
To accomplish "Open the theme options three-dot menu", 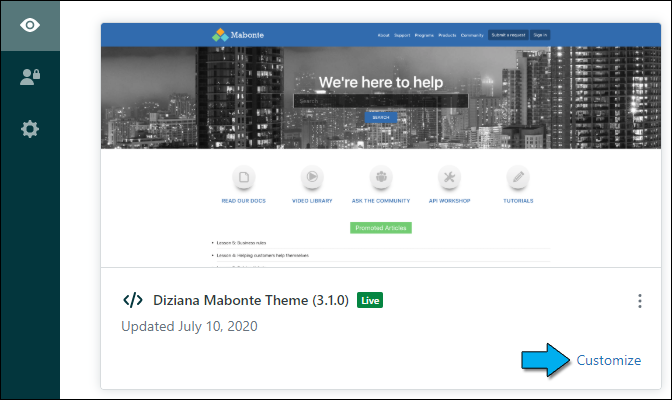I will pyautogui.click(x=640, y=301).
